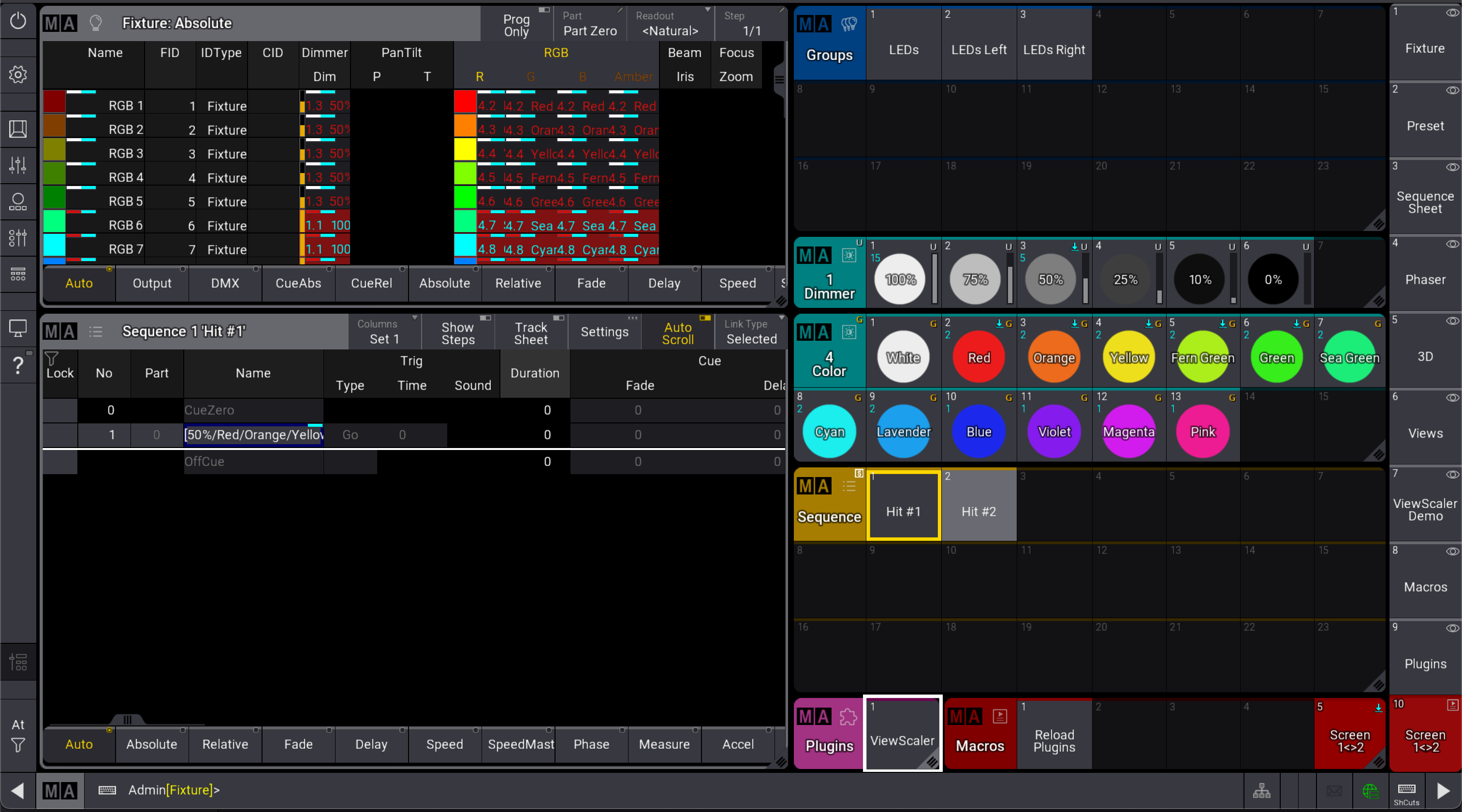1462x812 pixels.
Task: Open the Step 1/1 selector
Action: coord(751,24)
